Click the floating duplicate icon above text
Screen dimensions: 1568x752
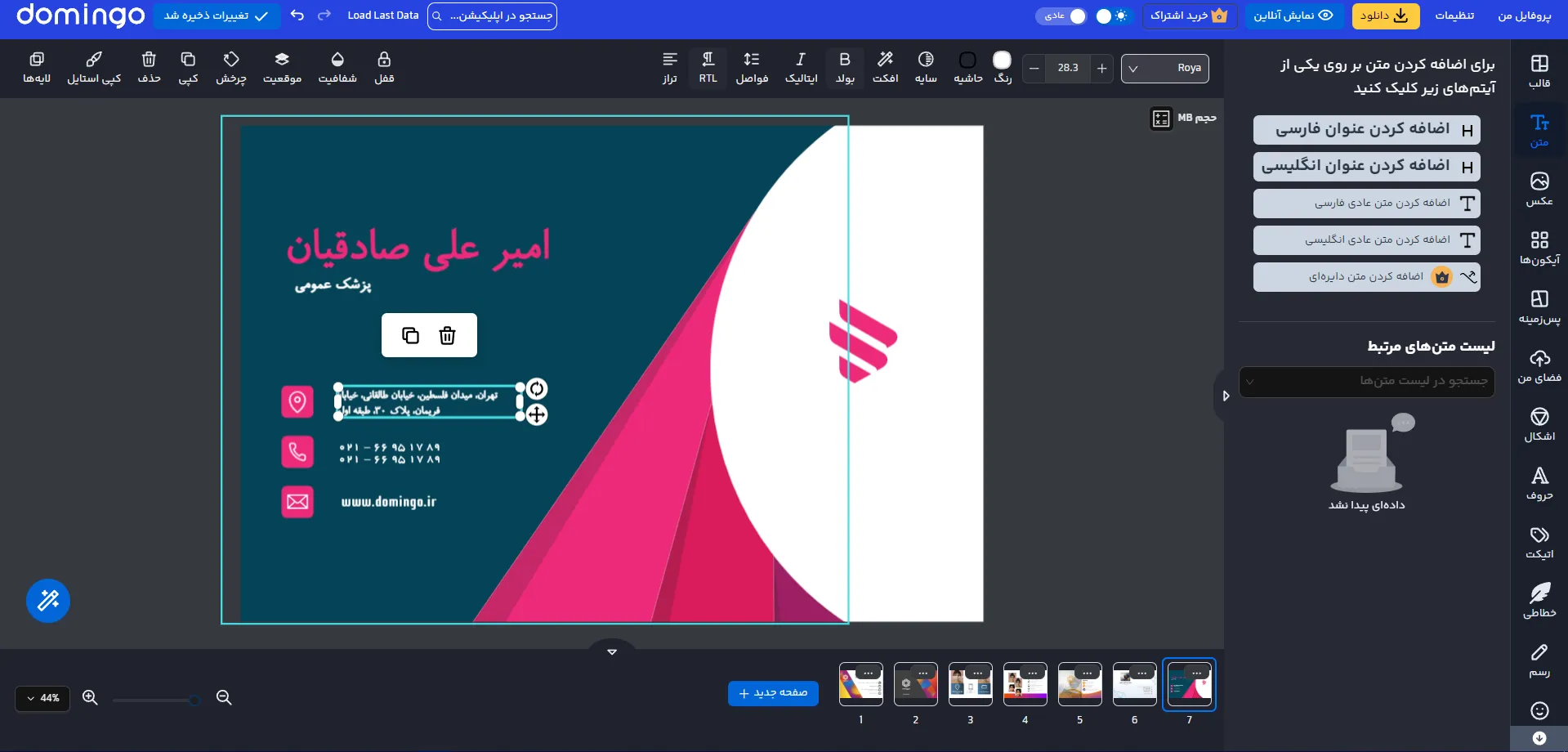click(410, 335)
